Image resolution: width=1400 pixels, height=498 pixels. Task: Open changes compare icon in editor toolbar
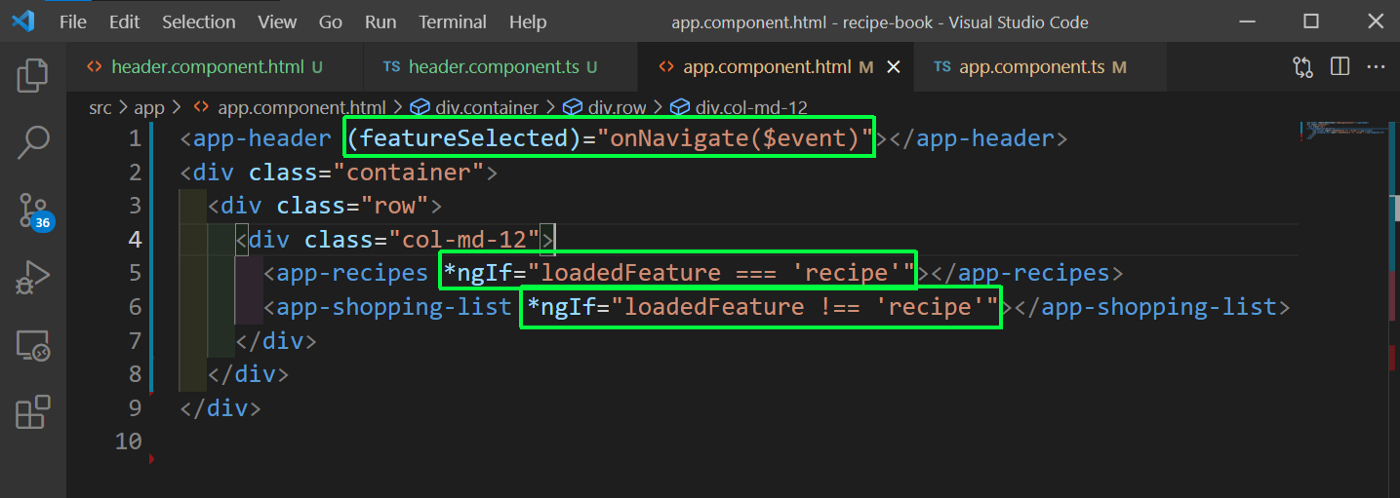coord(1303,67)
